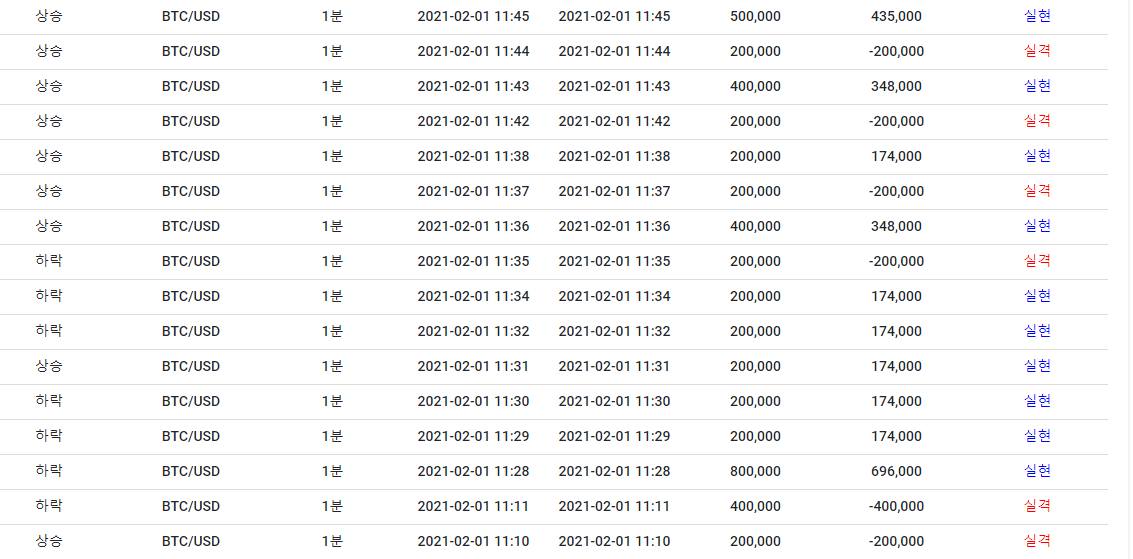Select the 696,000 profit cell
1133x559 pixels.
pos(896,471)
